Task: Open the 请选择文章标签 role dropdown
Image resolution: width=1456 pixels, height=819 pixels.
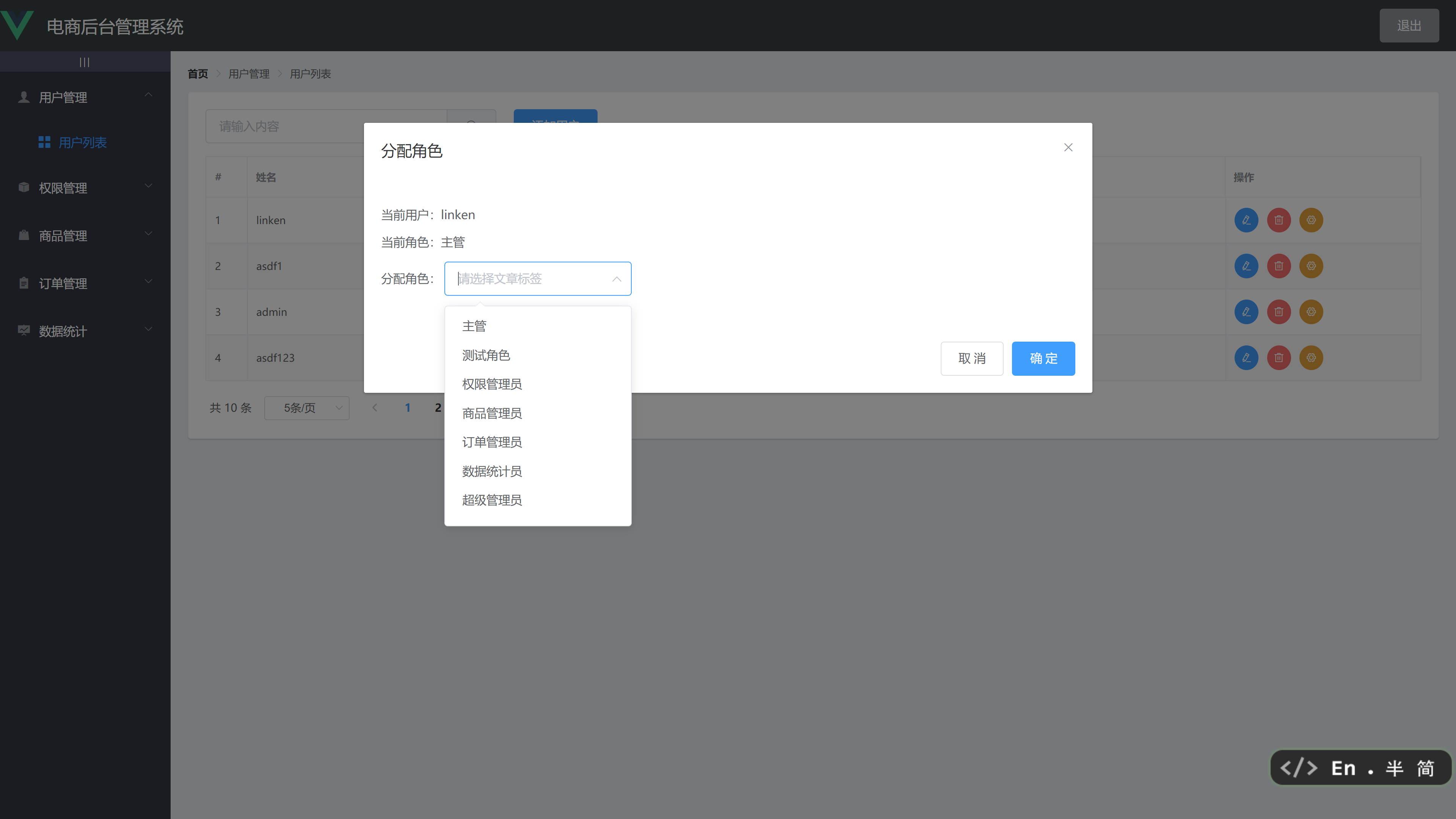Action: [x=538, y=278]
